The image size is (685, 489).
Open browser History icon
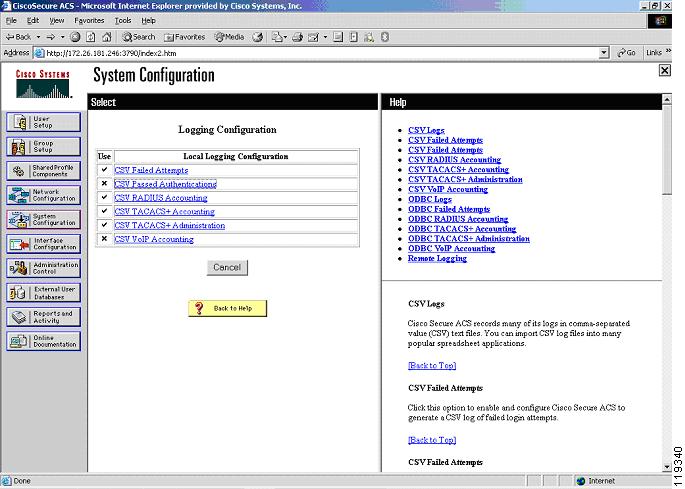tap(258, 37)
